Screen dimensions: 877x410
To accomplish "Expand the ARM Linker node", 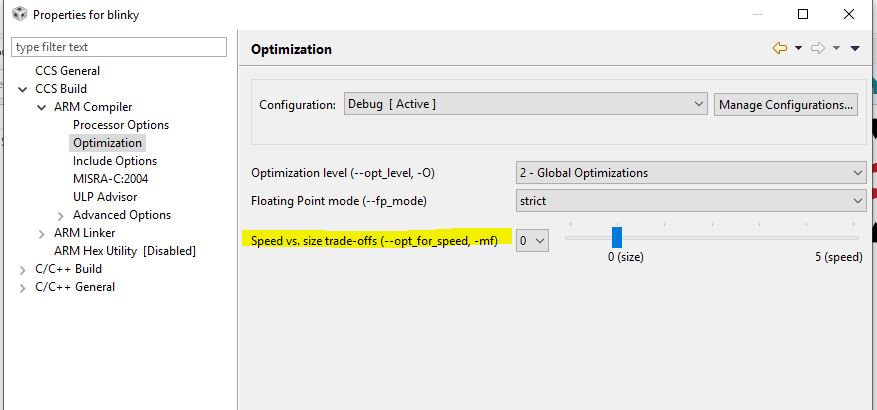I will tap(42, 233).
